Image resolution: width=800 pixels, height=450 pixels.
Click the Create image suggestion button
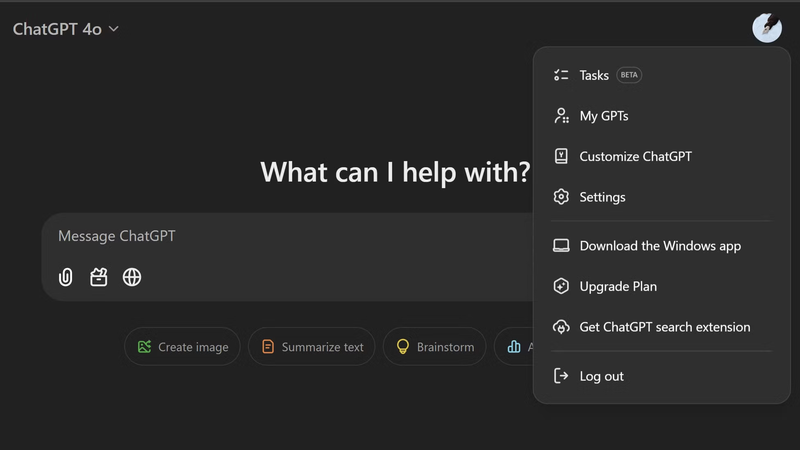[x=183, y=347]
